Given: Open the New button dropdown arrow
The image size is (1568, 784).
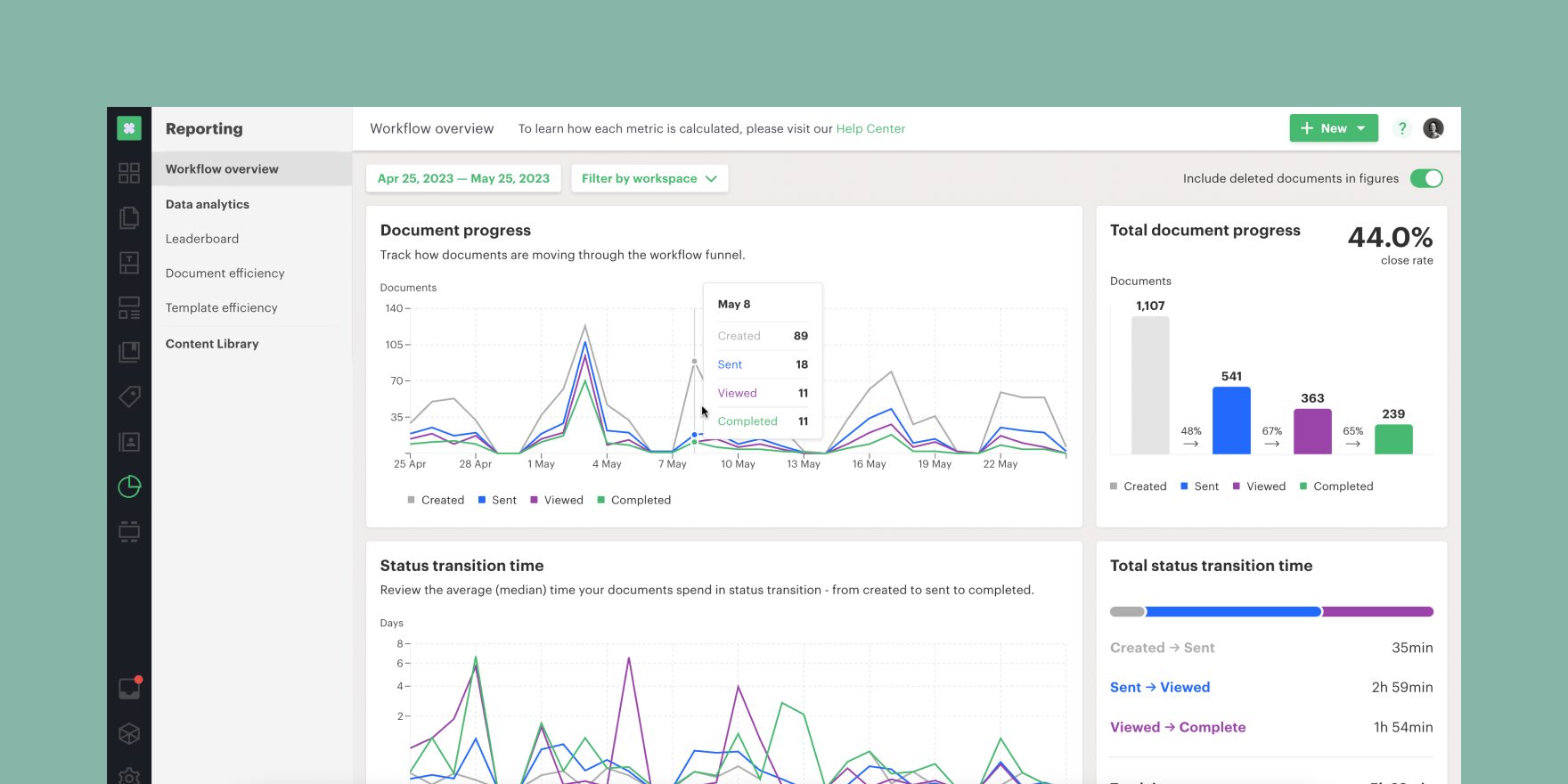Looking at the screenshot, I should click(x=1361, y=128).
